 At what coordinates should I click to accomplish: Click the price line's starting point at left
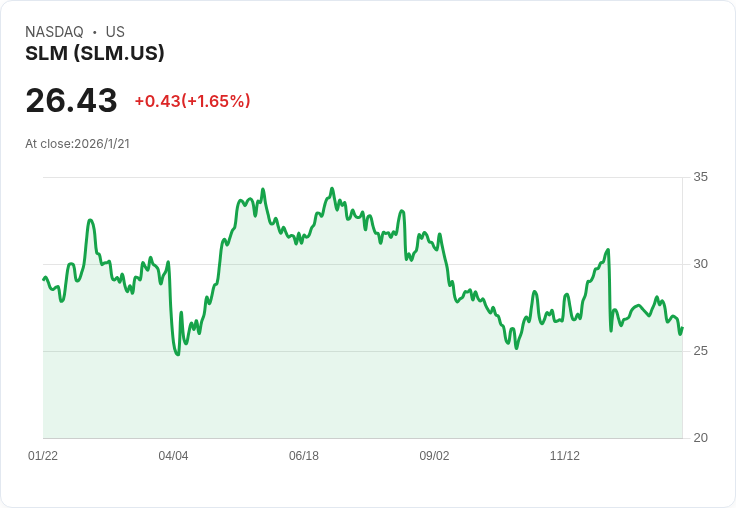pyautogui.click(x=44, y=279)
